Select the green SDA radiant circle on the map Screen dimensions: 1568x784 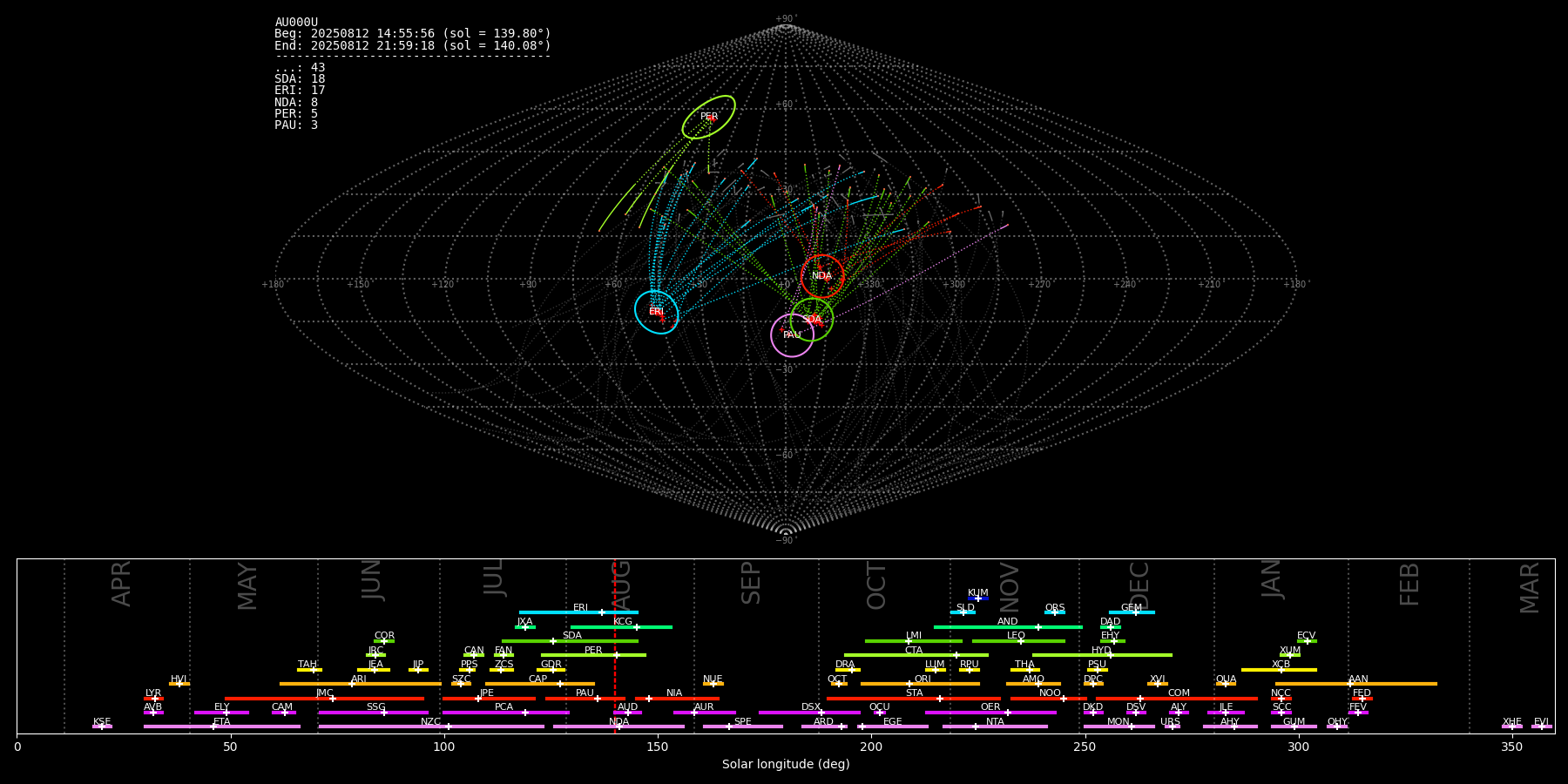812,320
